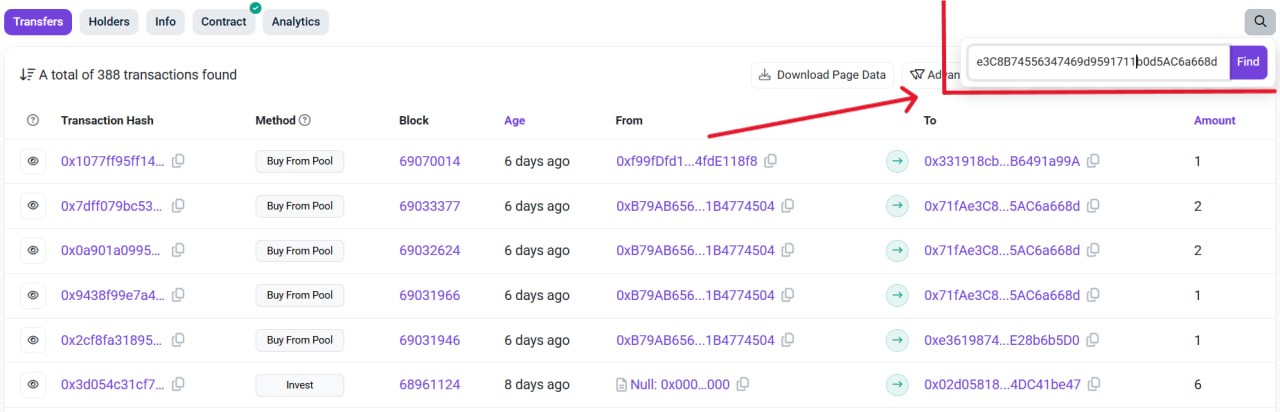Open the Analytics tab
The image size is (1280, 412).
click(296, 21)
